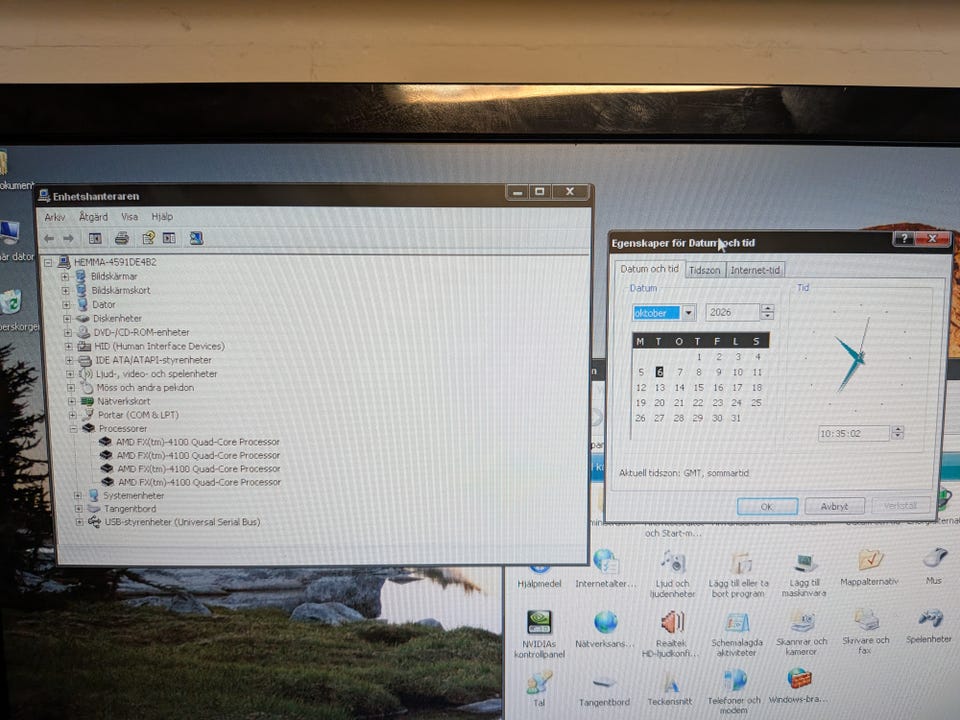This screenshot has height=720, width=960.
Task: Expand the USB-styrenheter node
Action: point(79,522)
